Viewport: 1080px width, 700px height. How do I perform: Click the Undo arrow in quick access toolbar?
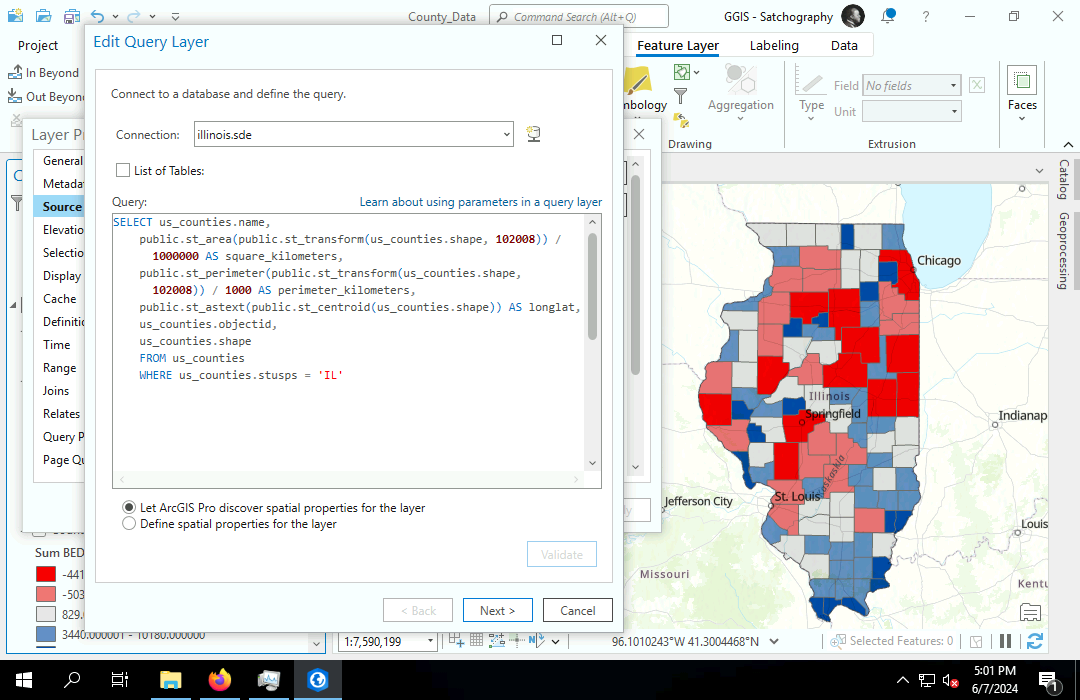pos(97,16)
